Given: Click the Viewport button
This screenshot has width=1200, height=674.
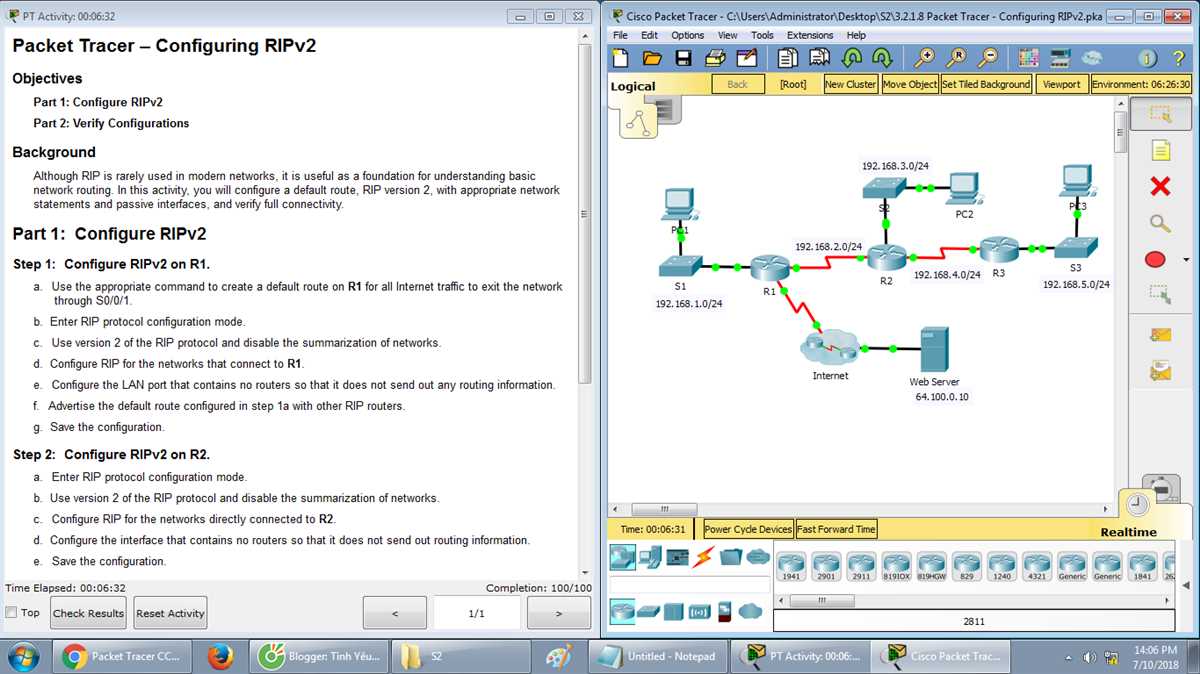Looking at the screenshot, I should pos(1062,84).
